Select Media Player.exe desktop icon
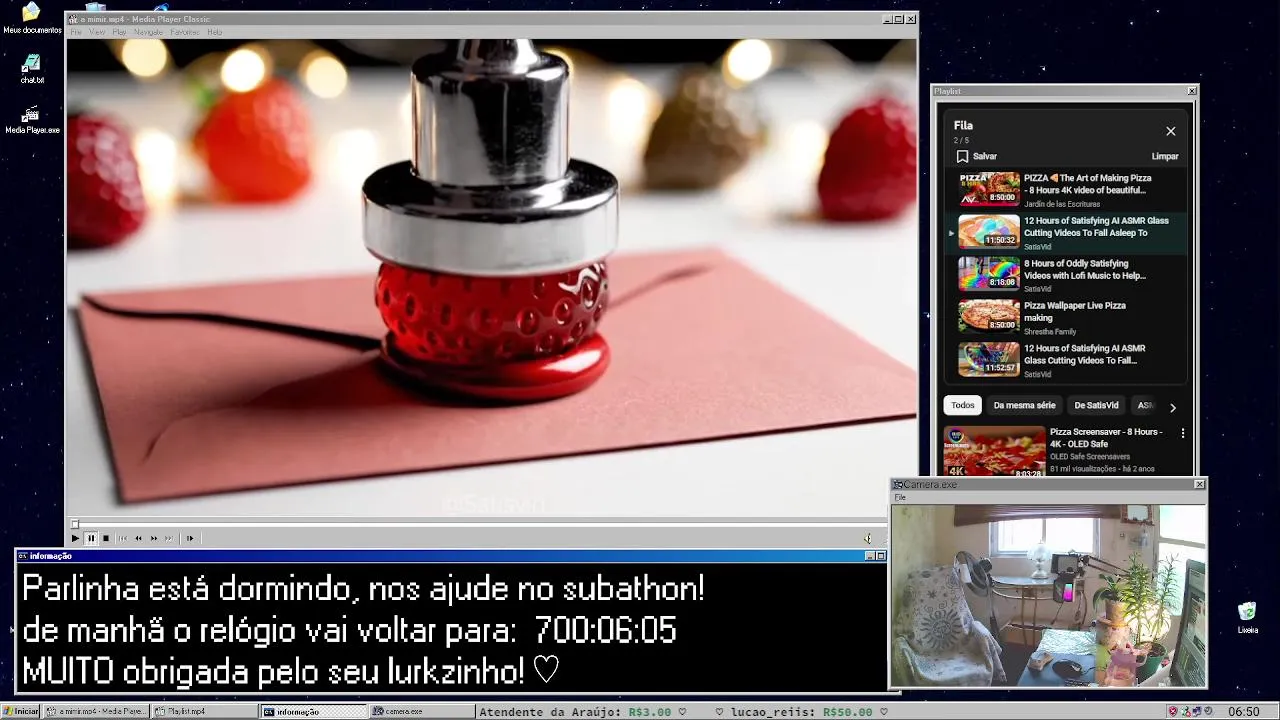This screenshot has width=1280, height=720. click(x=32, y=119)
